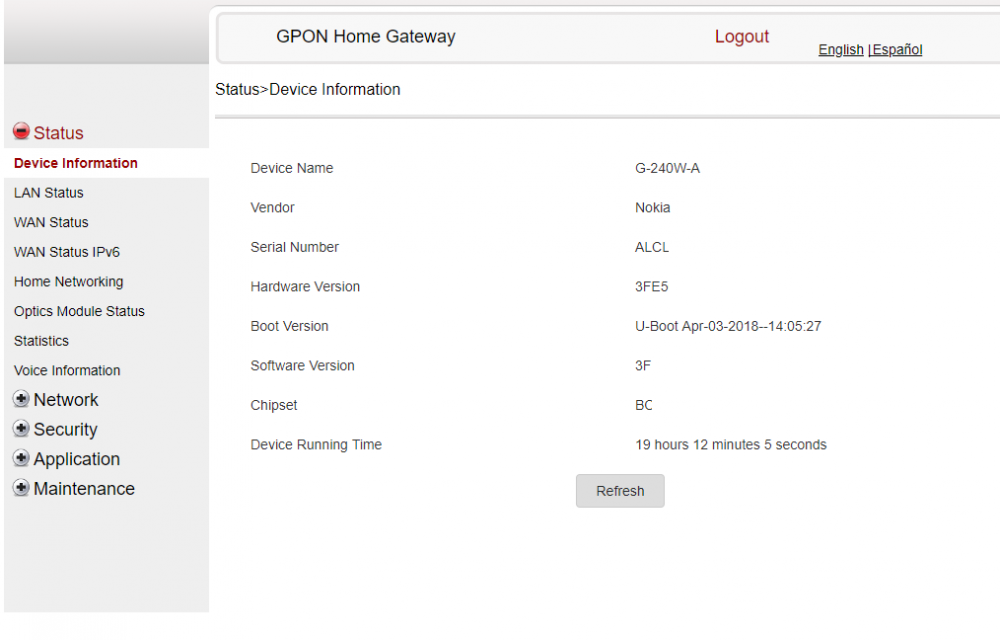Open the Status menu heading
This screenshot has height=640, width=1000.
point(59,133)
